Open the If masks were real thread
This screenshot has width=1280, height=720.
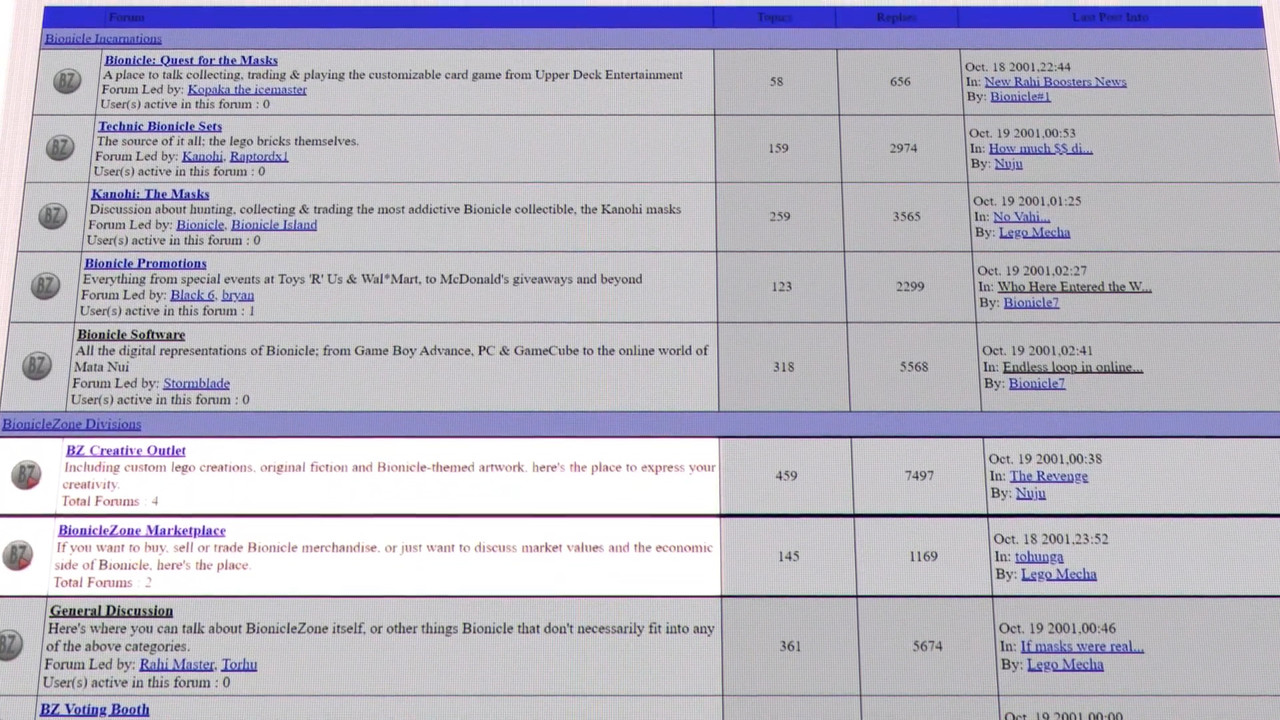(x=1081, y=646)
